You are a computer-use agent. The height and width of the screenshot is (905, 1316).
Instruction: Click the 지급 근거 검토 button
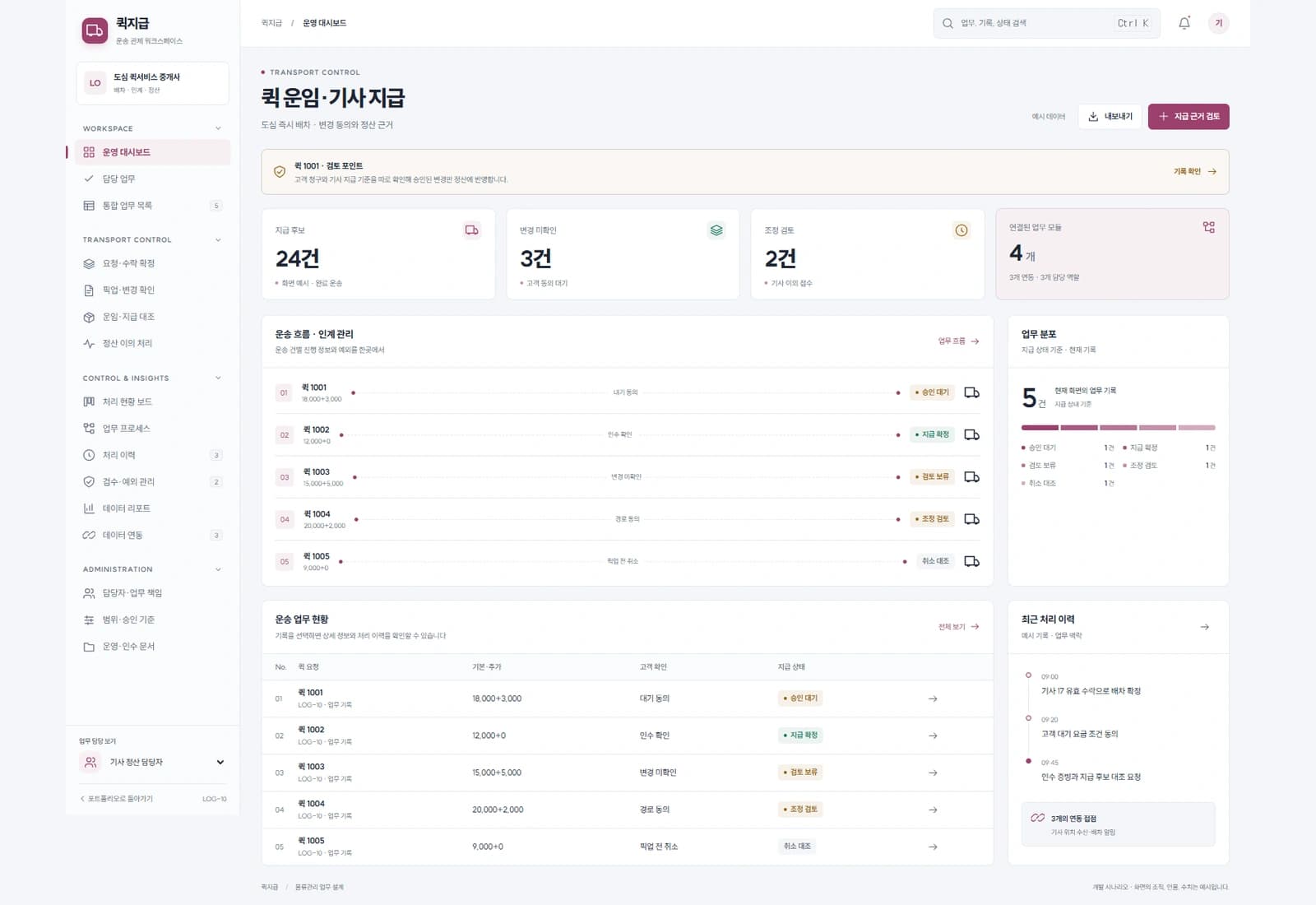pyautogui.click(x=1189, y=117)
